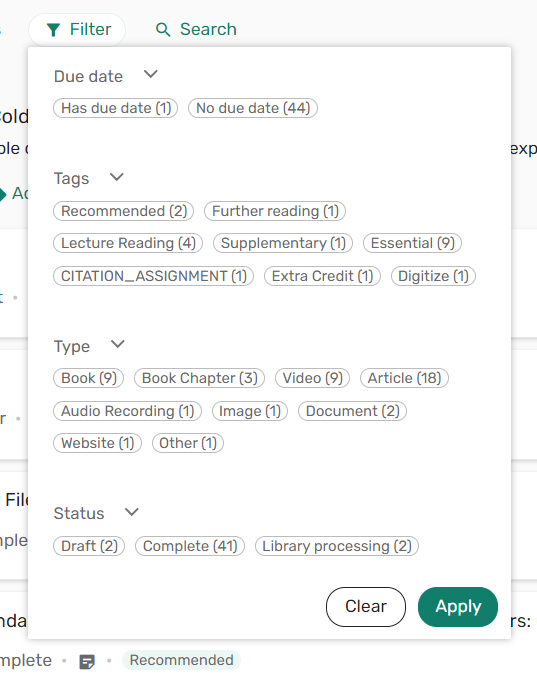This screenshot has width=537, height=675.
Task: Filter by type Audio Recording (1)
Action: click(127, 411)
